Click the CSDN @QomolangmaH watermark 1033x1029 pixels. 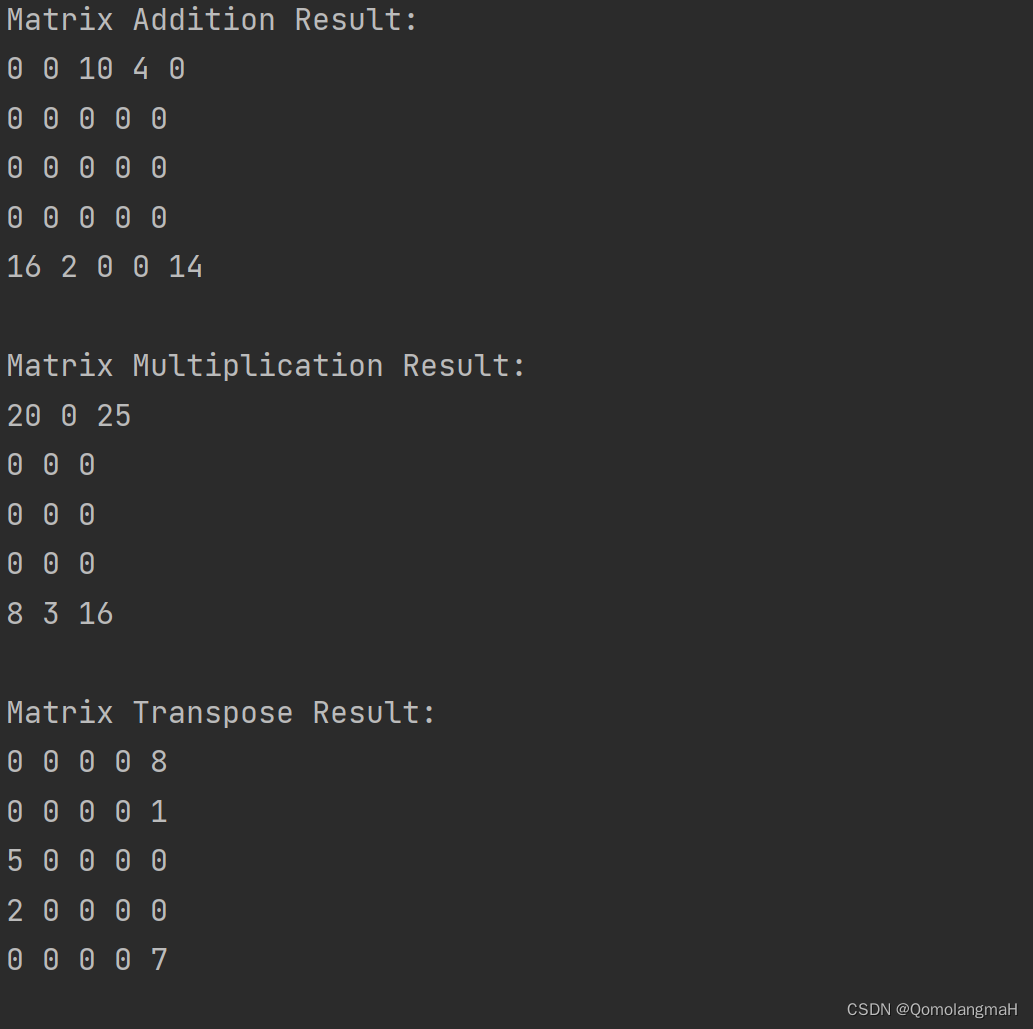pyautogui.click(x=932, y=1009)
